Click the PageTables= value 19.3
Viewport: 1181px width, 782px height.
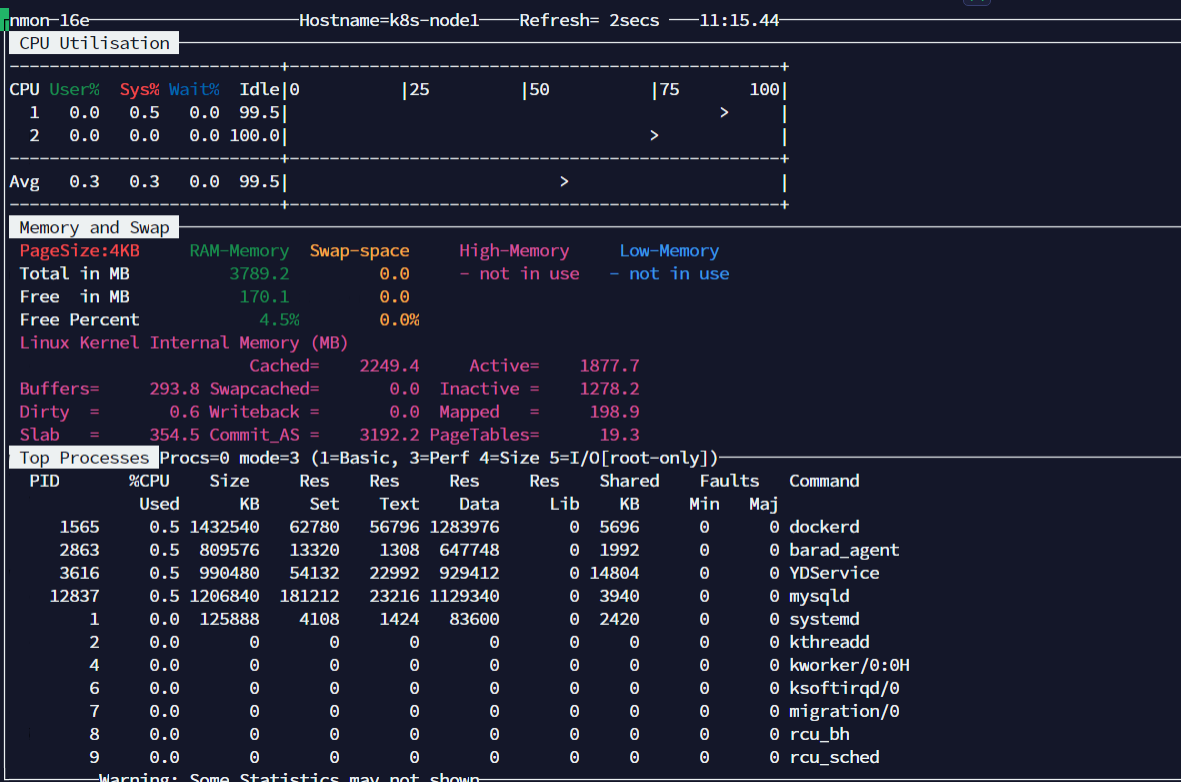coord(620,435)
